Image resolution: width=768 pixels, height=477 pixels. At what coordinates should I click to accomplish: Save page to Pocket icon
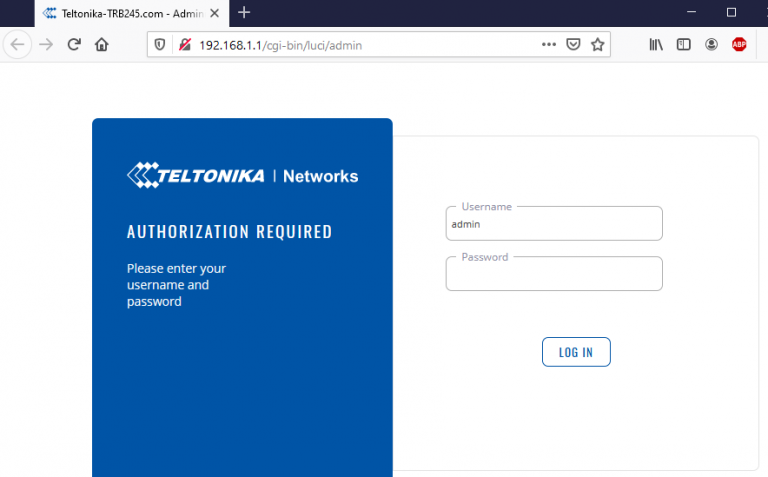point(574,45)
